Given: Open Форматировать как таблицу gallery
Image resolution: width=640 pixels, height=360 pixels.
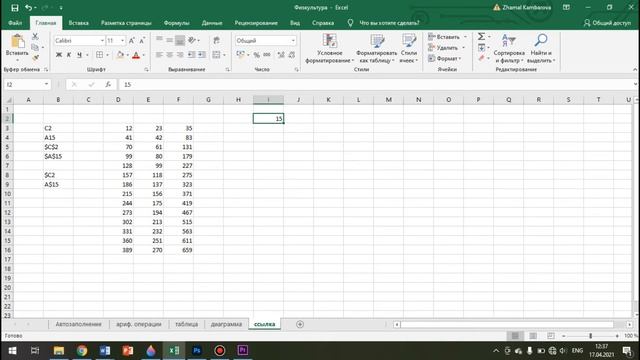Looking at the screenshot, I should 376,49.
